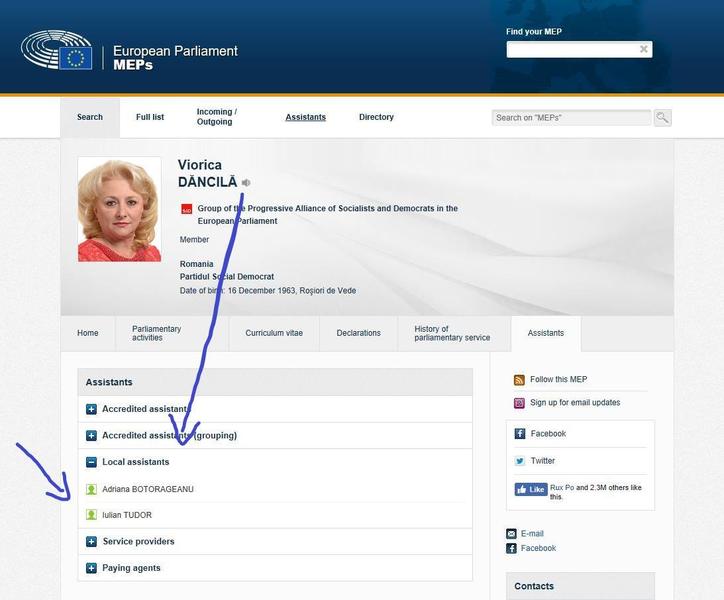Clear the Find your MEP field with X

coord(643,49)
